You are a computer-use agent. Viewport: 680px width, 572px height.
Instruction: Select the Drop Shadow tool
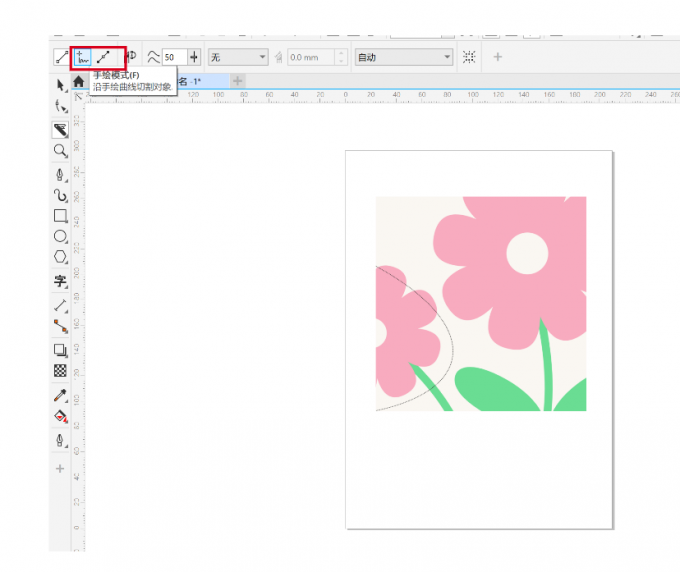point(61,350)
